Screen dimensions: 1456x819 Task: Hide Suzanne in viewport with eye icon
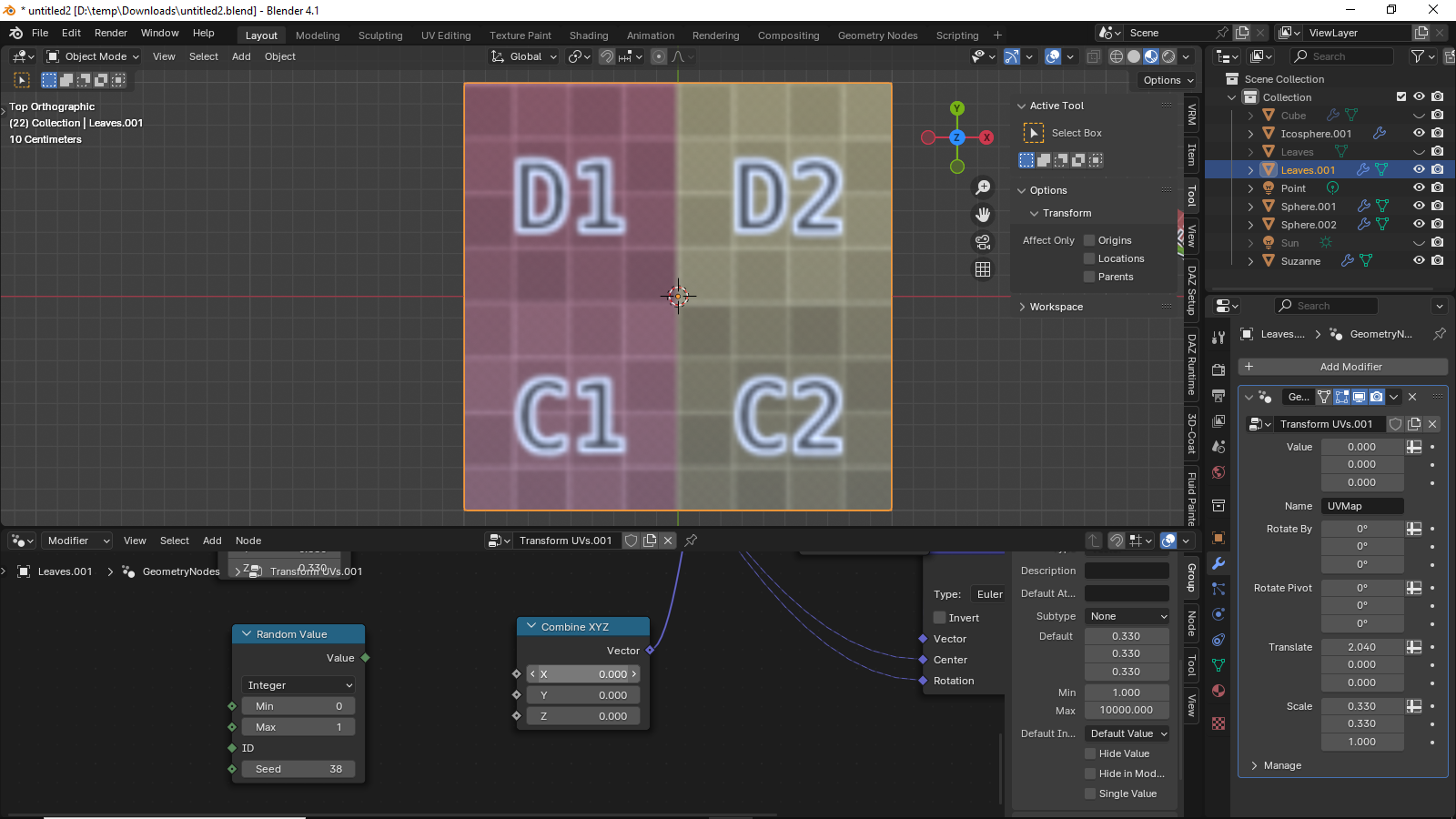(1419, 260)
